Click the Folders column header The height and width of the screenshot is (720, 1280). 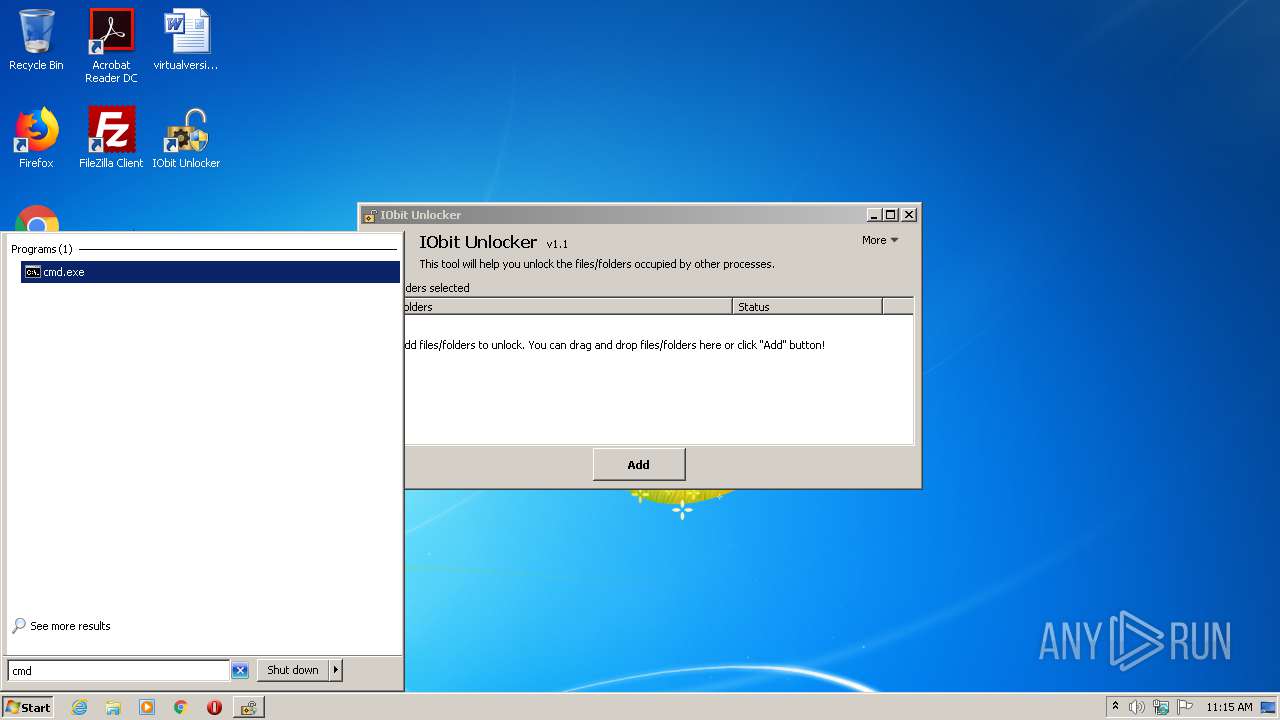pos(568,307)
